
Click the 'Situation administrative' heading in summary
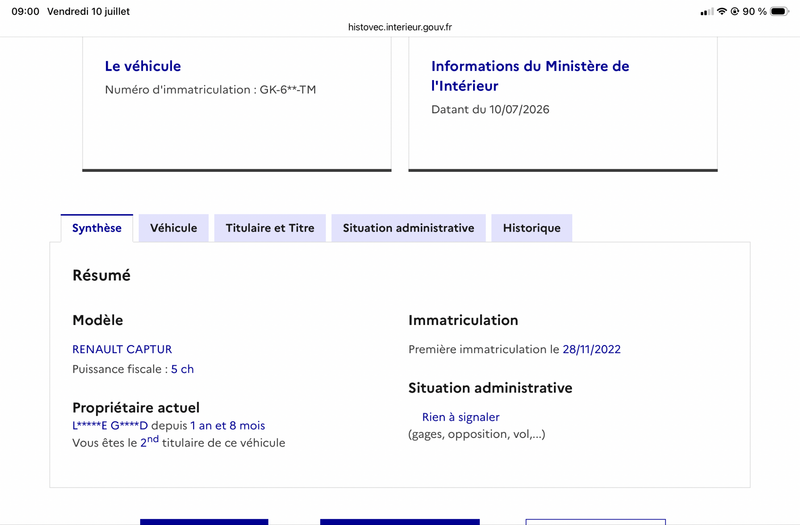pos(490,388)
